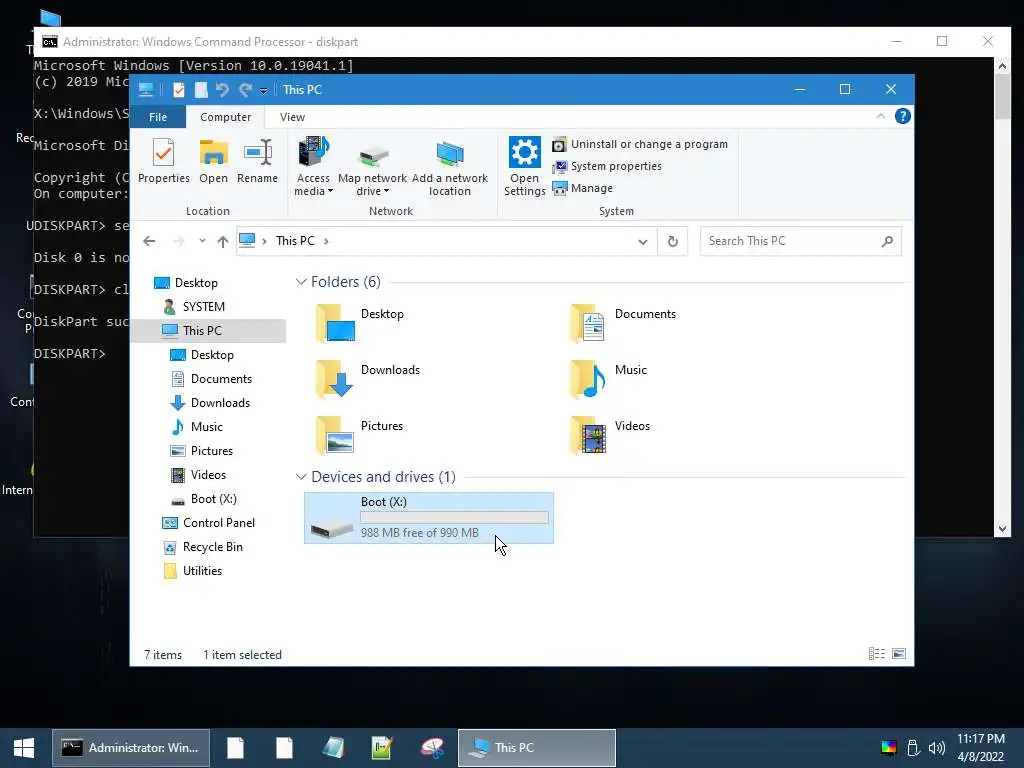This screenshot has width=1024, height=768.
Task: Select SYSTEM in navigation pane
Action: (203, 307)
